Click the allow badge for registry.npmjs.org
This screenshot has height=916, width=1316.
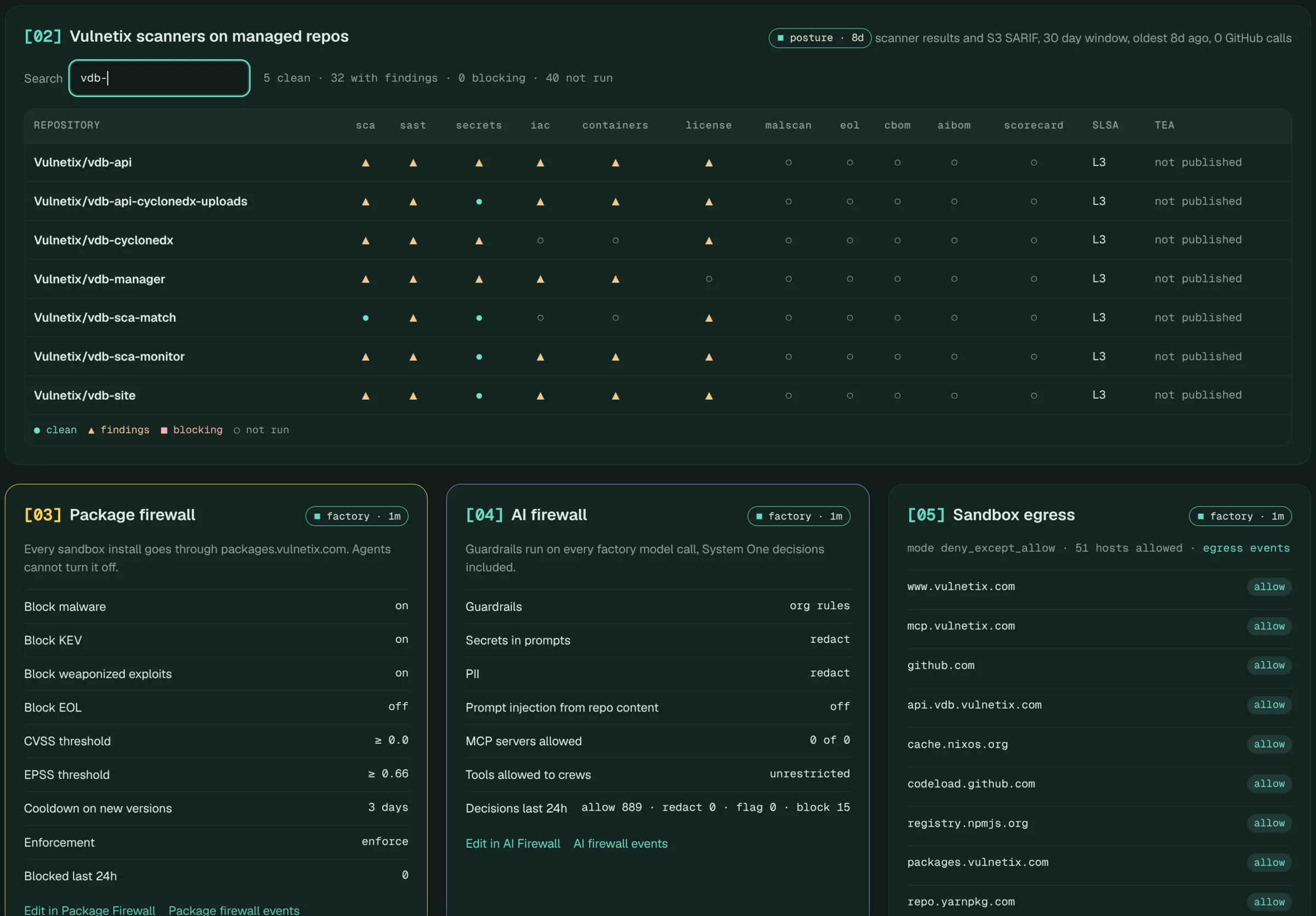(x=1269, y=824)
